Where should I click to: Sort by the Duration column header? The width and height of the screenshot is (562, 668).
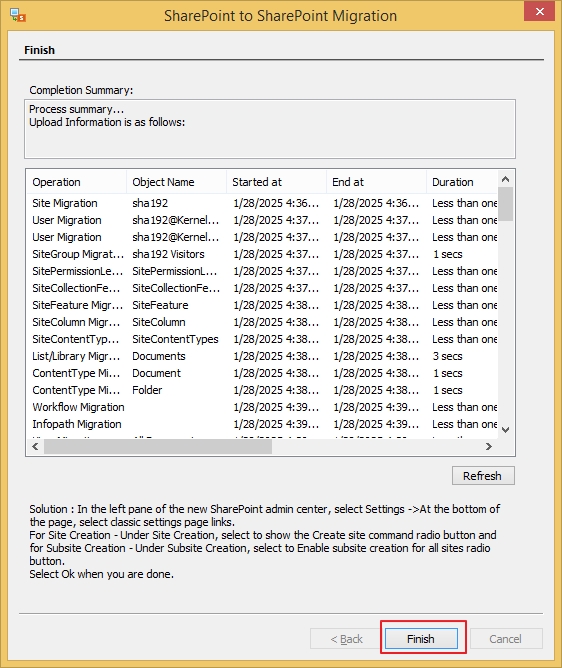(x=462, y=182)
